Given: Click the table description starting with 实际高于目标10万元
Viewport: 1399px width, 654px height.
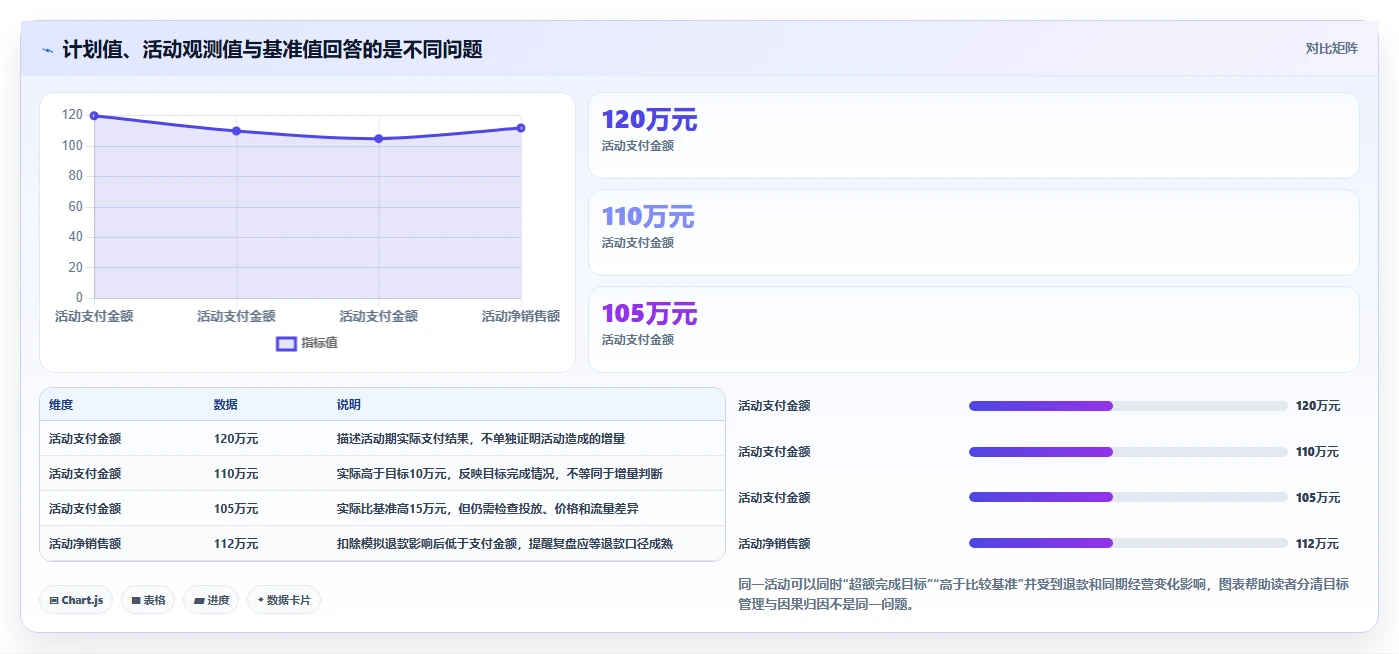Looking at the screenshot, I should (499, 474).
